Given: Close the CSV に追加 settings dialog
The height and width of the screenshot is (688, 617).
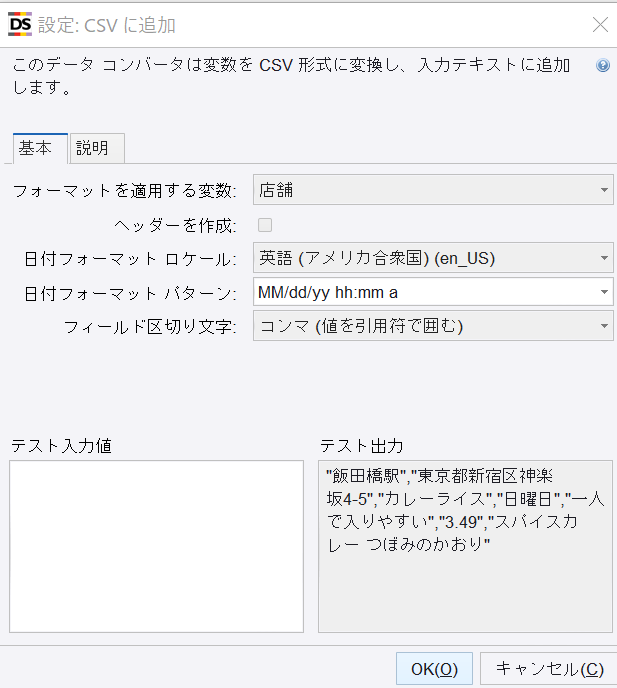Looking at the screenshot, I should (x=600, y=25).
